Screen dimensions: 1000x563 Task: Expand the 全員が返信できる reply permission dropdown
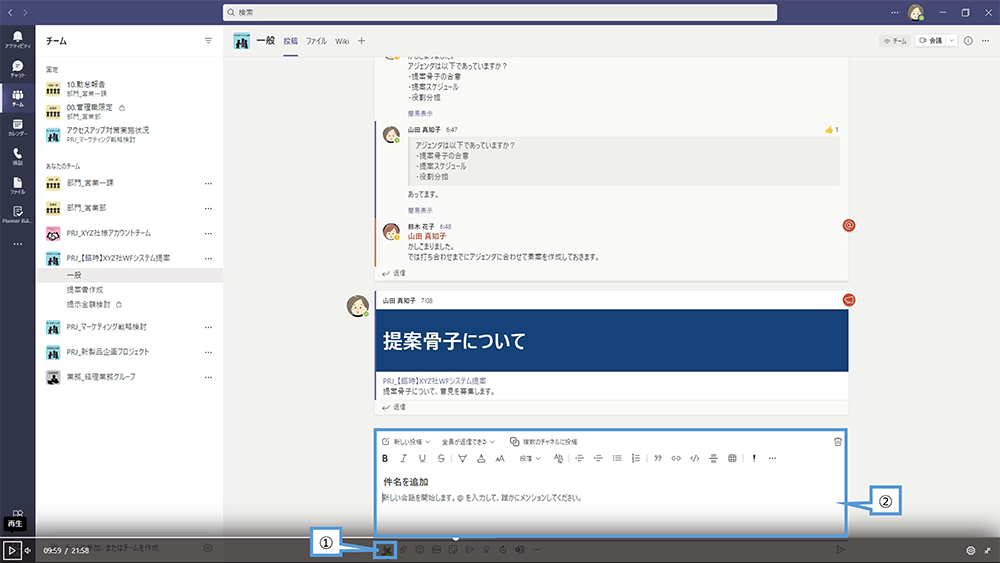tap(468, 441)
